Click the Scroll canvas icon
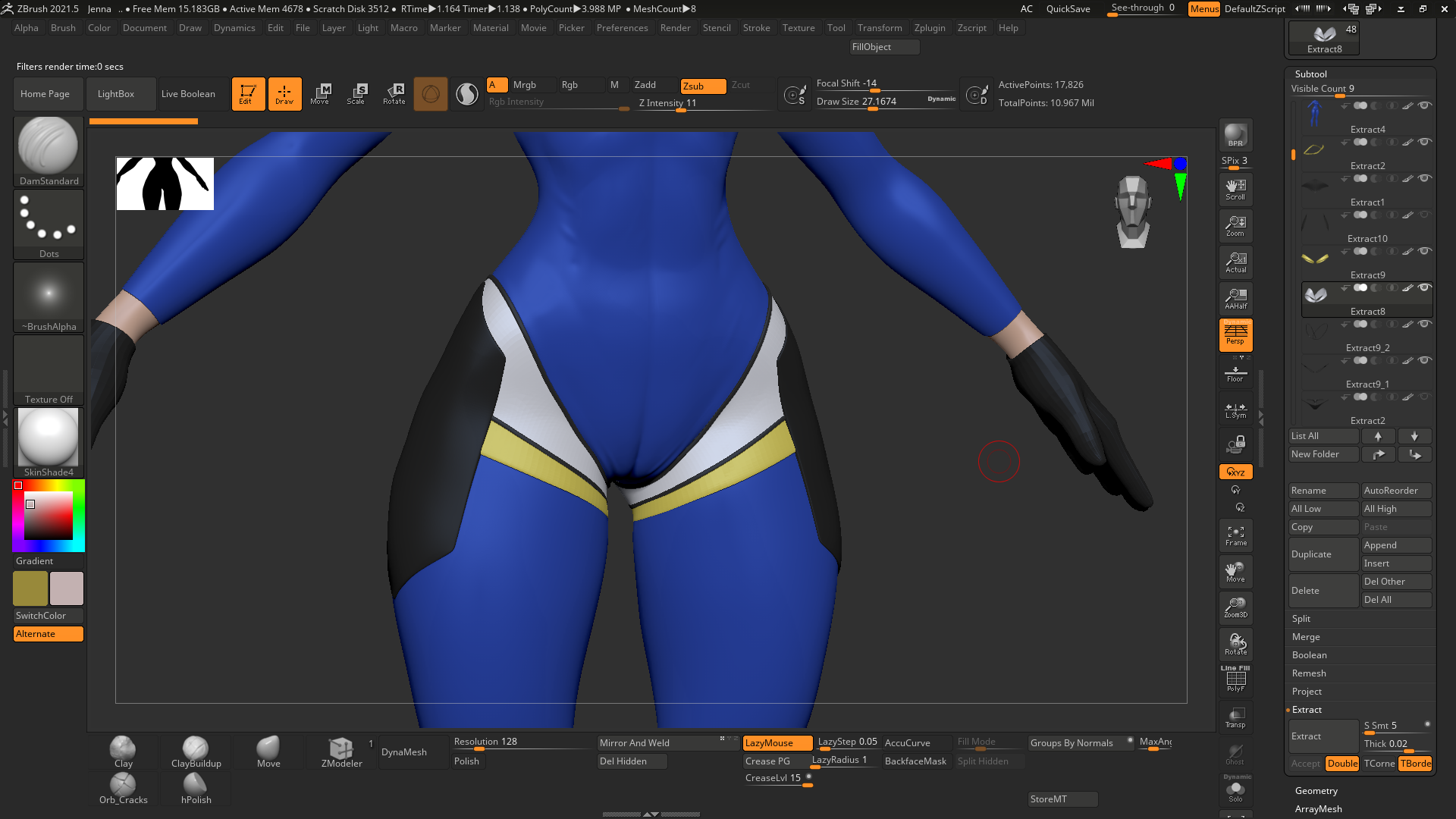 [1235, 190]
